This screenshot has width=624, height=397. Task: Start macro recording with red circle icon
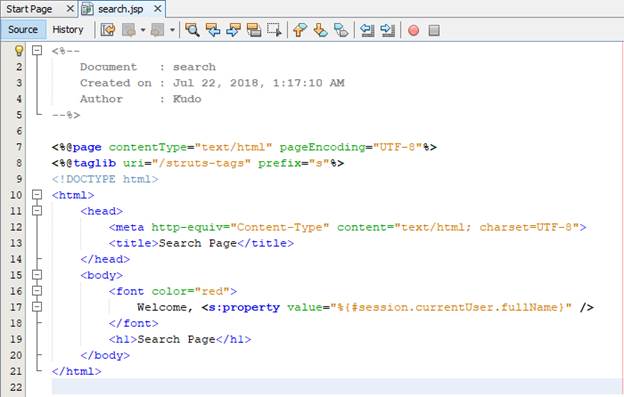click(x=413, y=30)
